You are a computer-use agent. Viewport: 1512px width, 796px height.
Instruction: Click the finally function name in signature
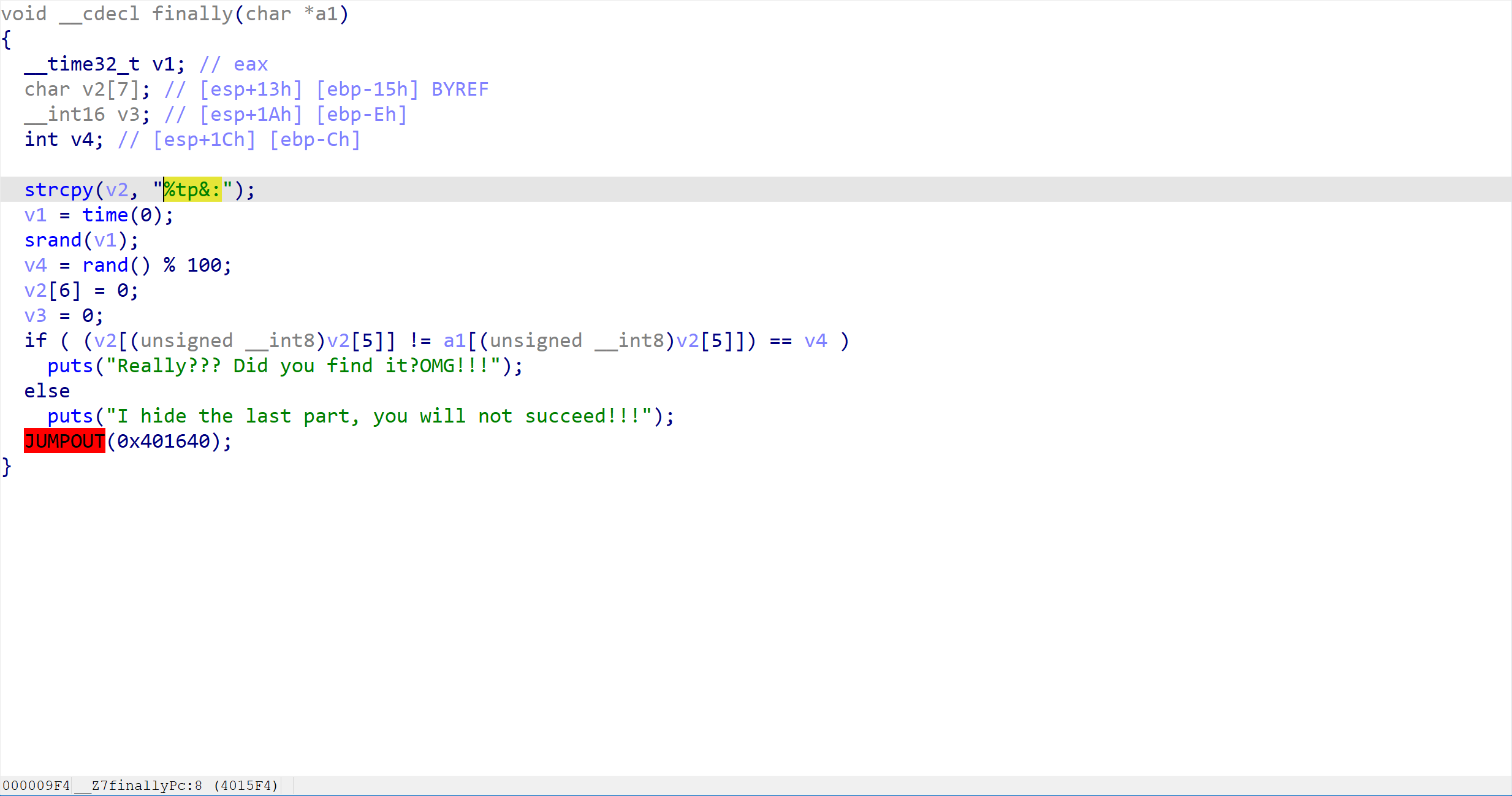coord(192,13)
